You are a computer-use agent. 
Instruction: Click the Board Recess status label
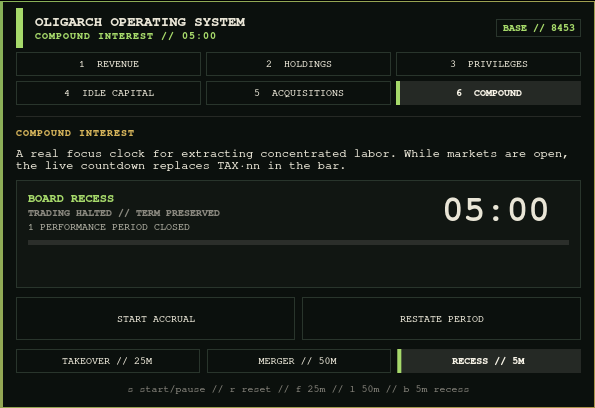pyautogui.click(x=71, y=198)
